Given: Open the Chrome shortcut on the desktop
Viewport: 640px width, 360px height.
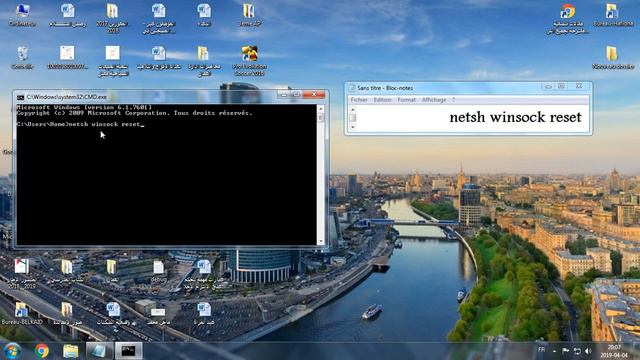Looking at the screenshot, I should [568, 18].
